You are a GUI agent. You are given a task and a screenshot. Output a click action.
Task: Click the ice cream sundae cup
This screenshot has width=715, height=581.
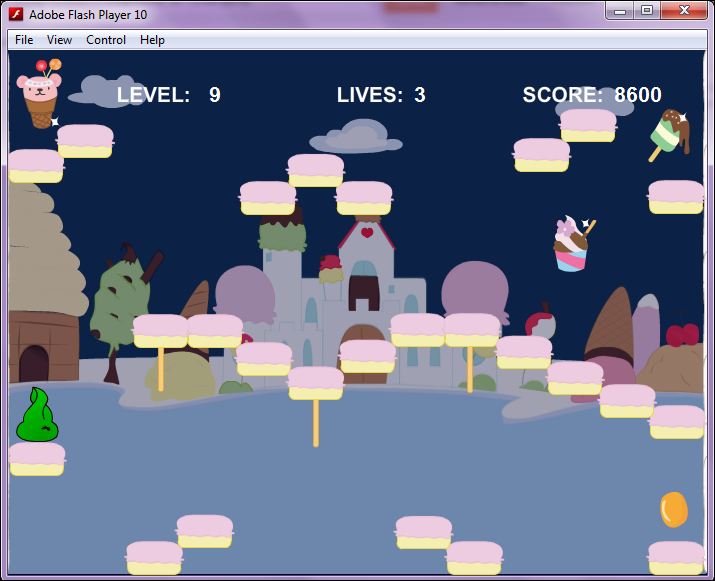pyautogui.click(x=573, y=244)
